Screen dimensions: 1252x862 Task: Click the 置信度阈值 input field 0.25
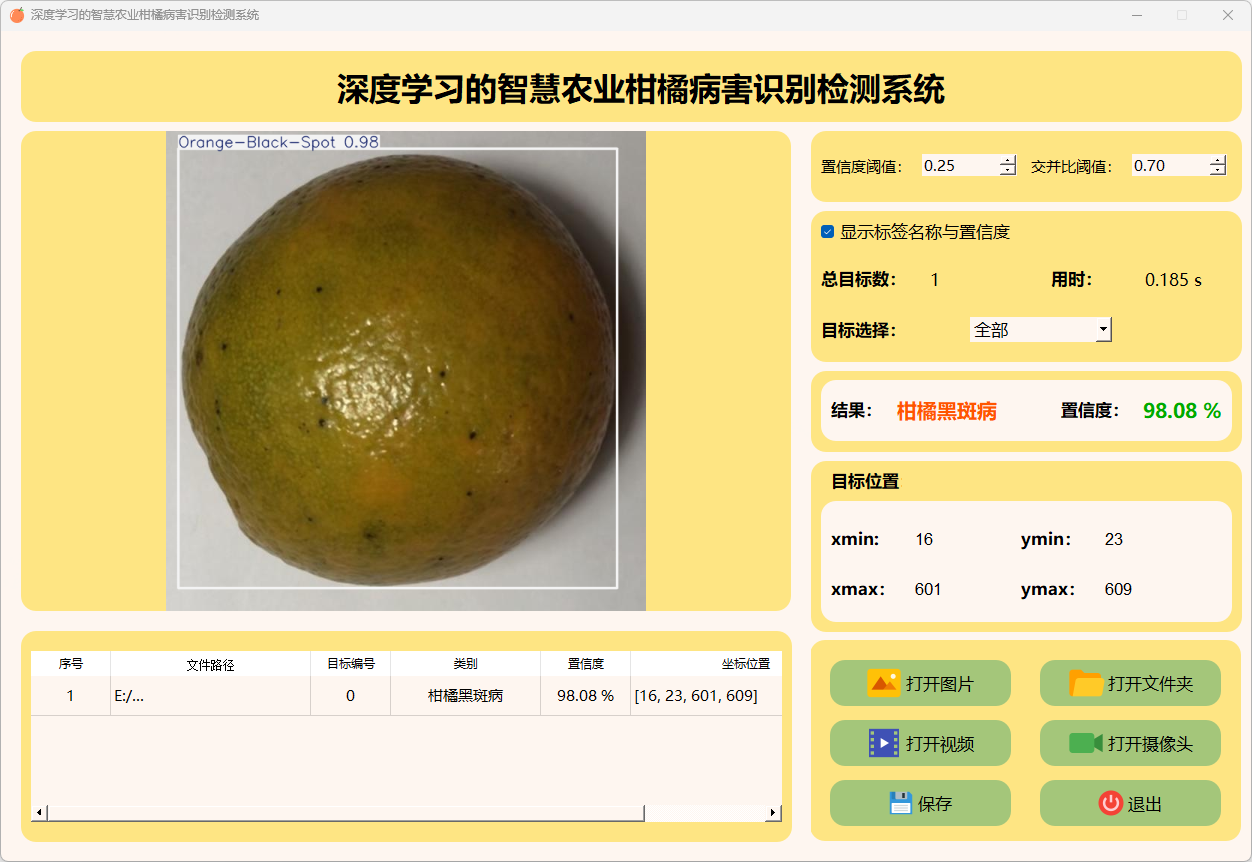point(960,166)
